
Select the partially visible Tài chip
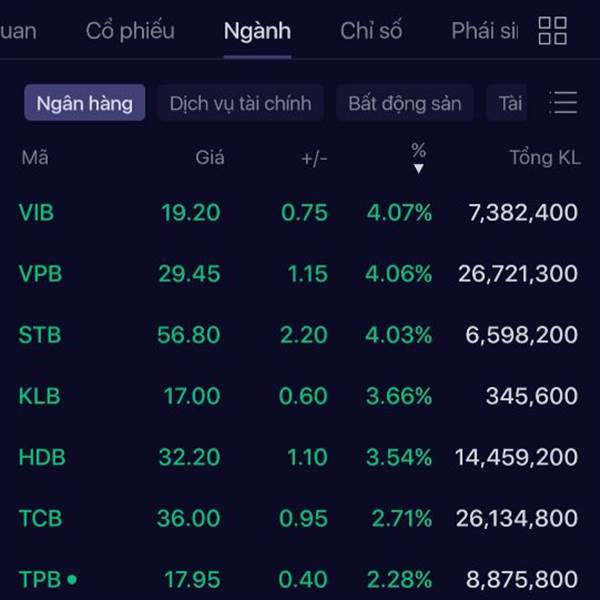(511, 103)
